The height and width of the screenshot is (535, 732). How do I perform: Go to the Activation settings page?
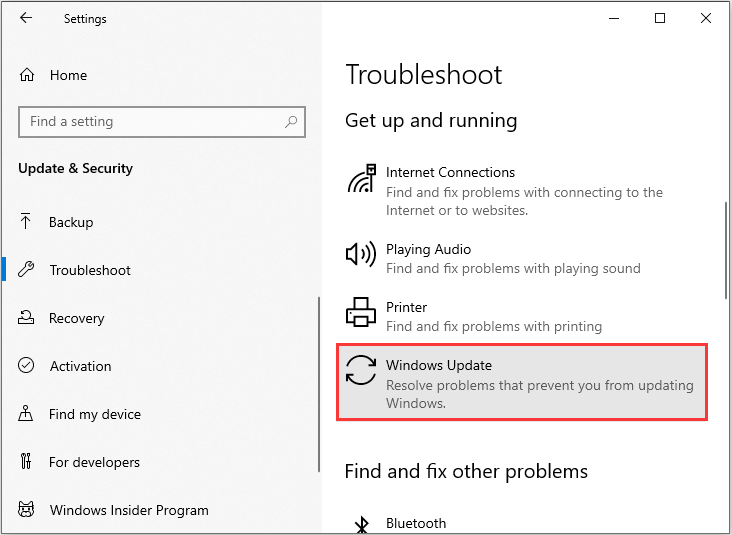coord(80,366)
